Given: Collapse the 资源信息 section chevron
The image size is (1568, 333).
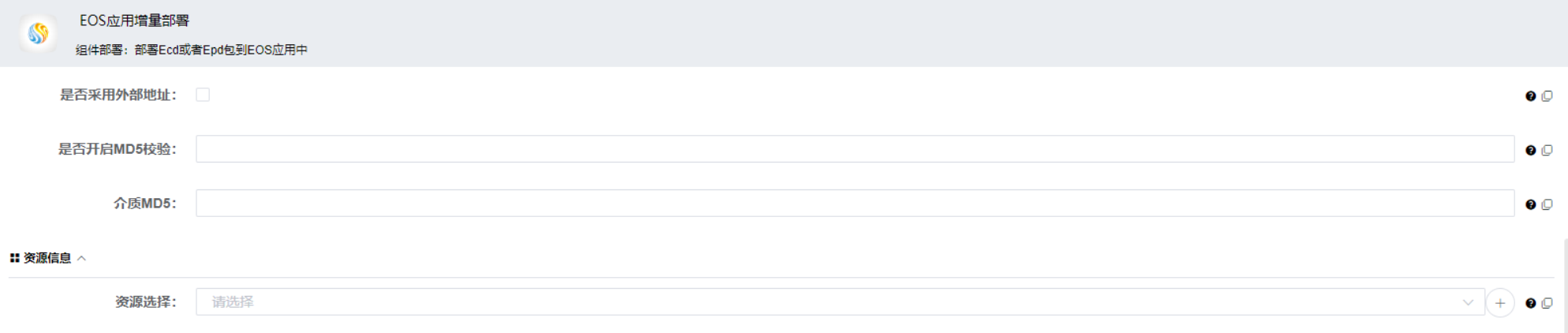Looking at the screenshot, I should (82, 258).
